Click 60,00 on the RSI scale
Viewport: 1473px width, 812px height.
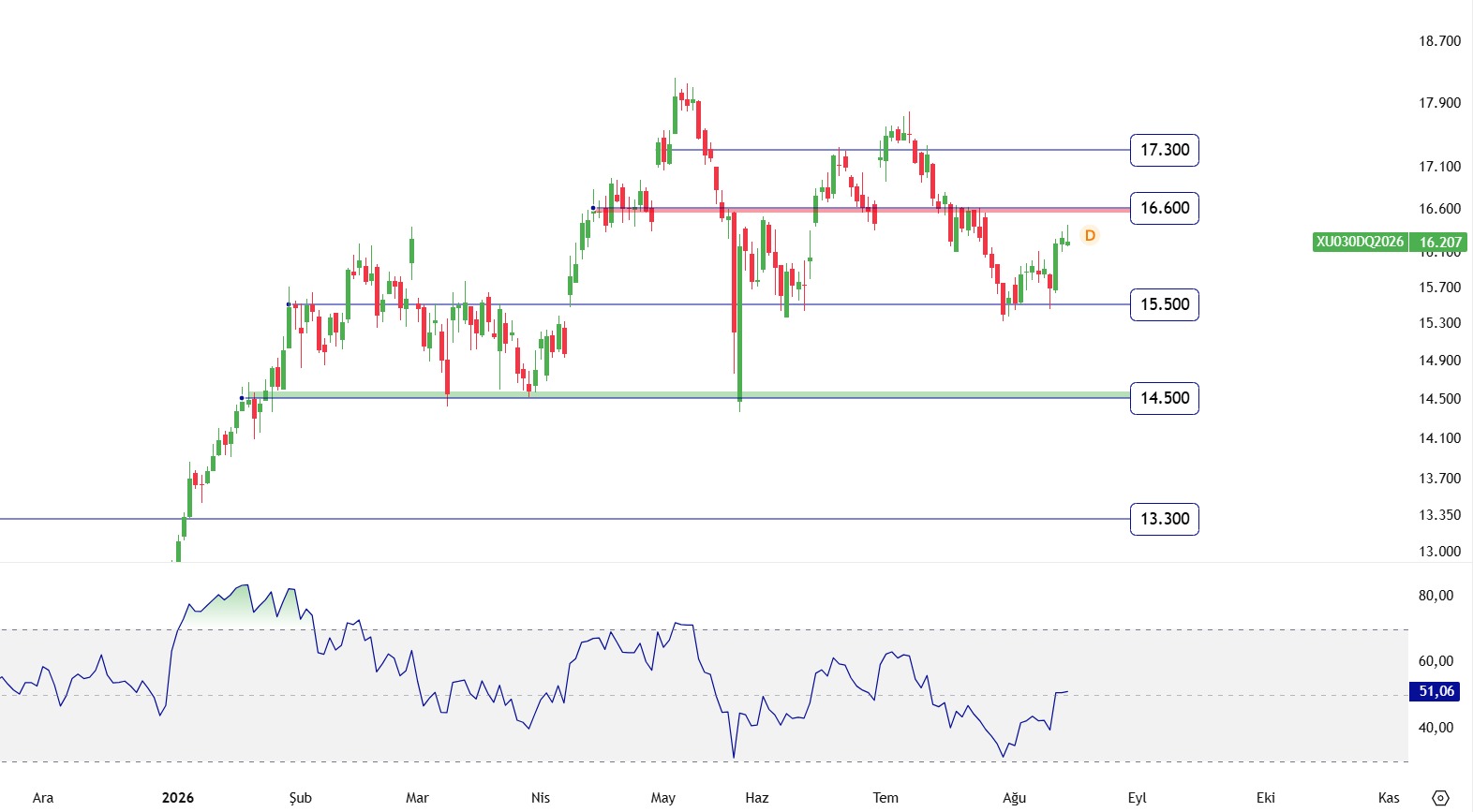click(1436, 661)
